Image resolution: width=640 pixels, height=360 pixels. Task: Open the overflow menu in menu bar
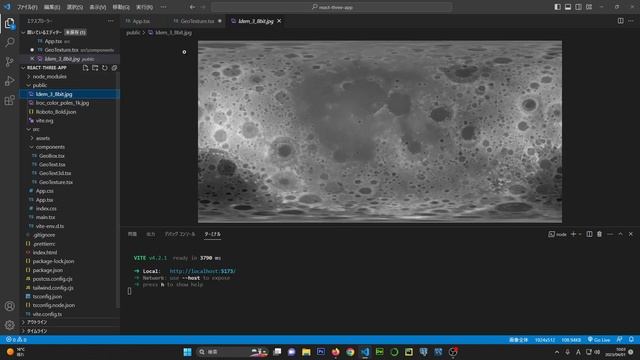click(163, 7)
